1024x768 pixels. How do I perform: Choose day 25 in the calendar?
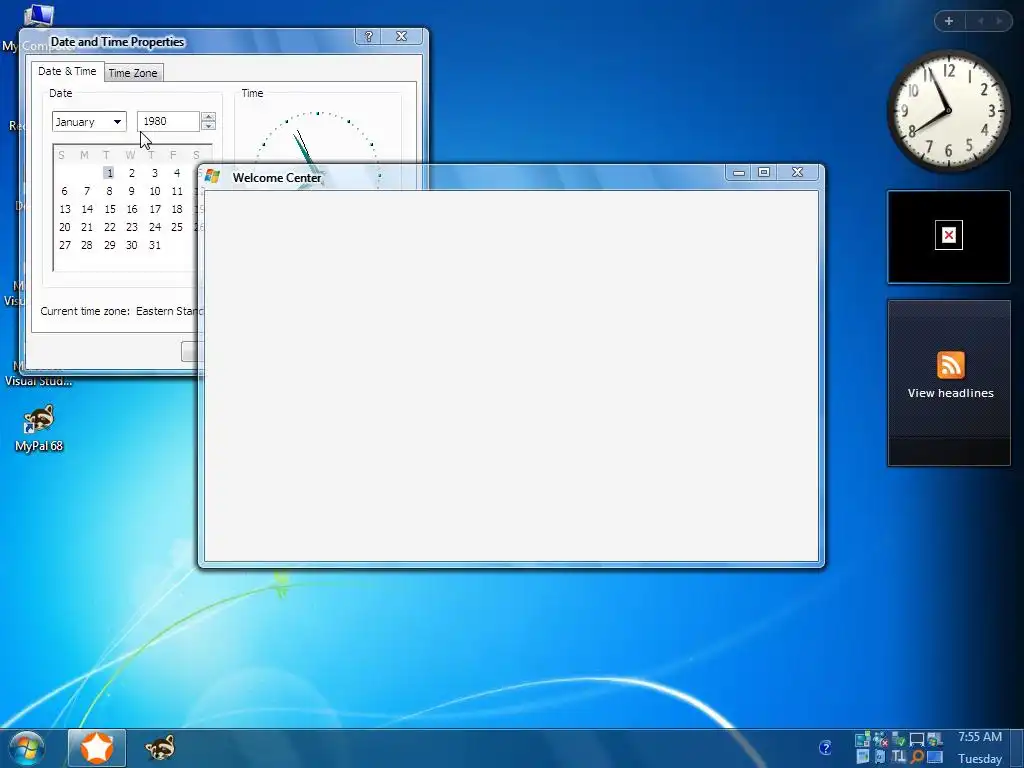coord(177,227)
